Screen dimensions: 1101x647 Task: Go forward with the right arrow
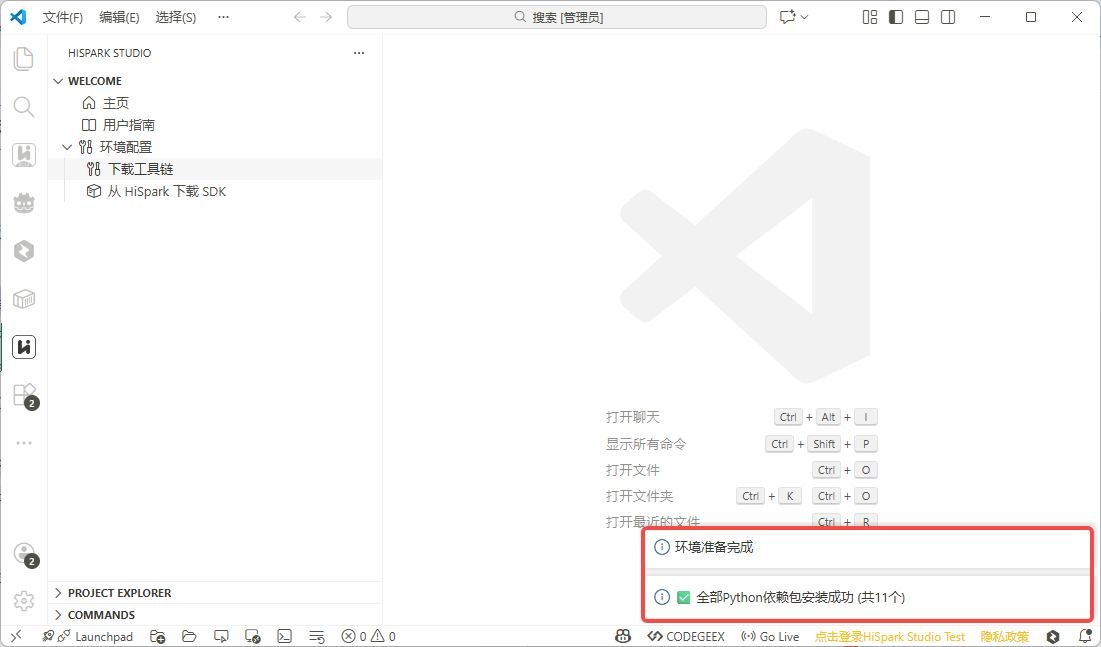(326, 17)
